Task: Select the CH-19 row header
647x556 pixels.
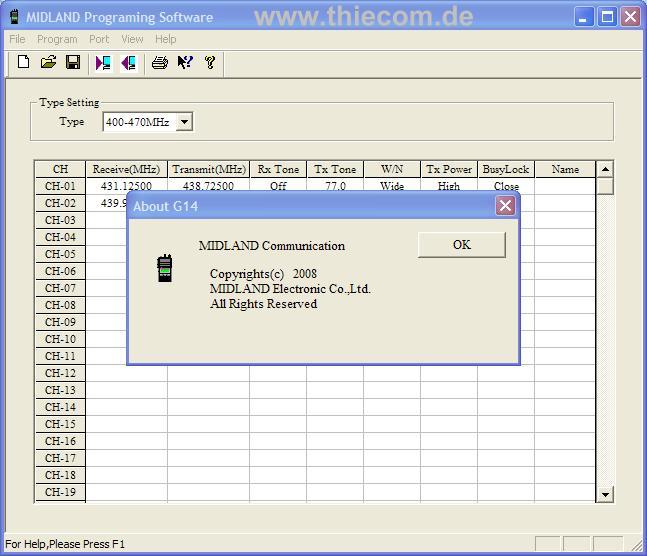Action: 60,492
